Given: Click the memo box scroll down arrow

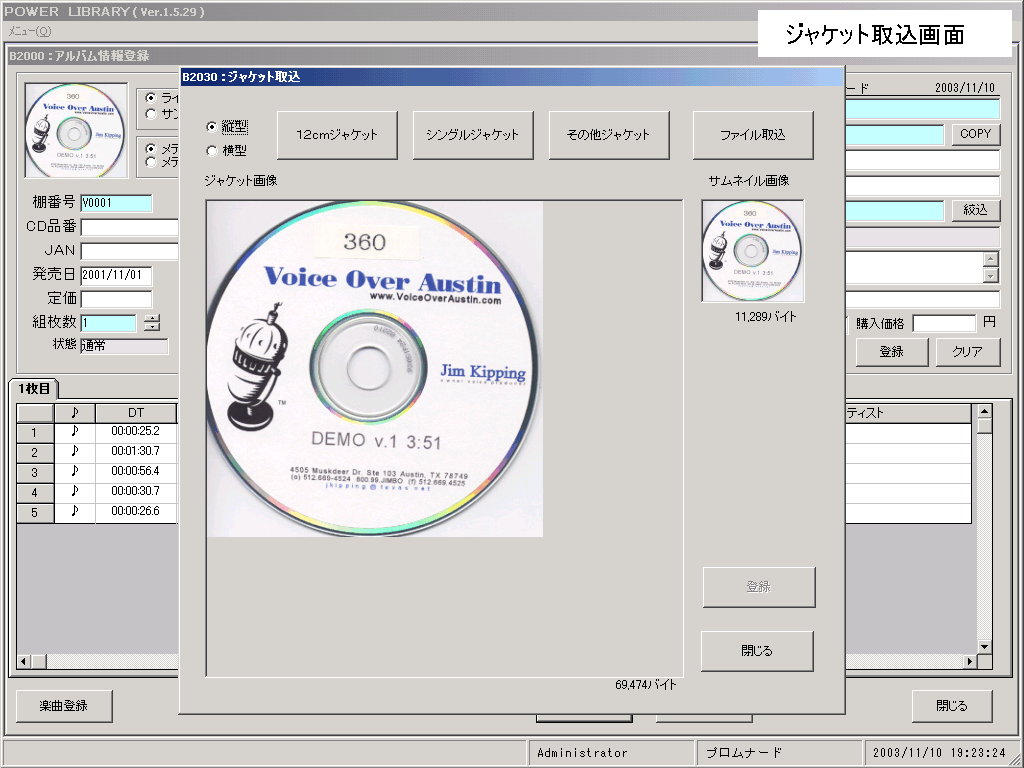Looking at the screenshot, I should coord(991,276).
